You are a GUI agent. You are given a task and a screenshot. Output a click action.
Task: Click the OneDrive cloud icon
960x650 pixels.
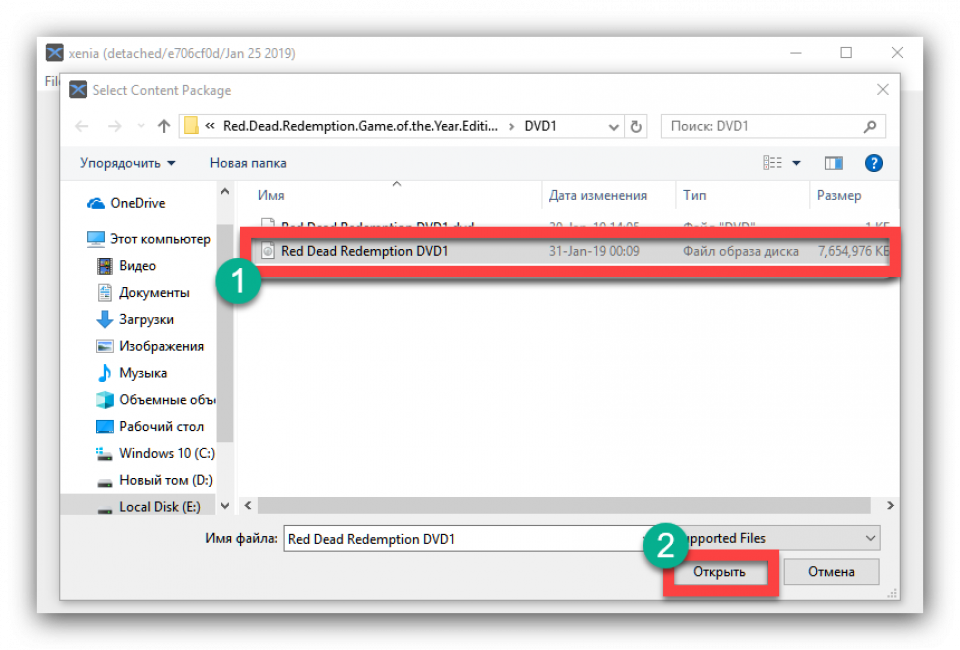pyautogui.click(x=96, y=203)
